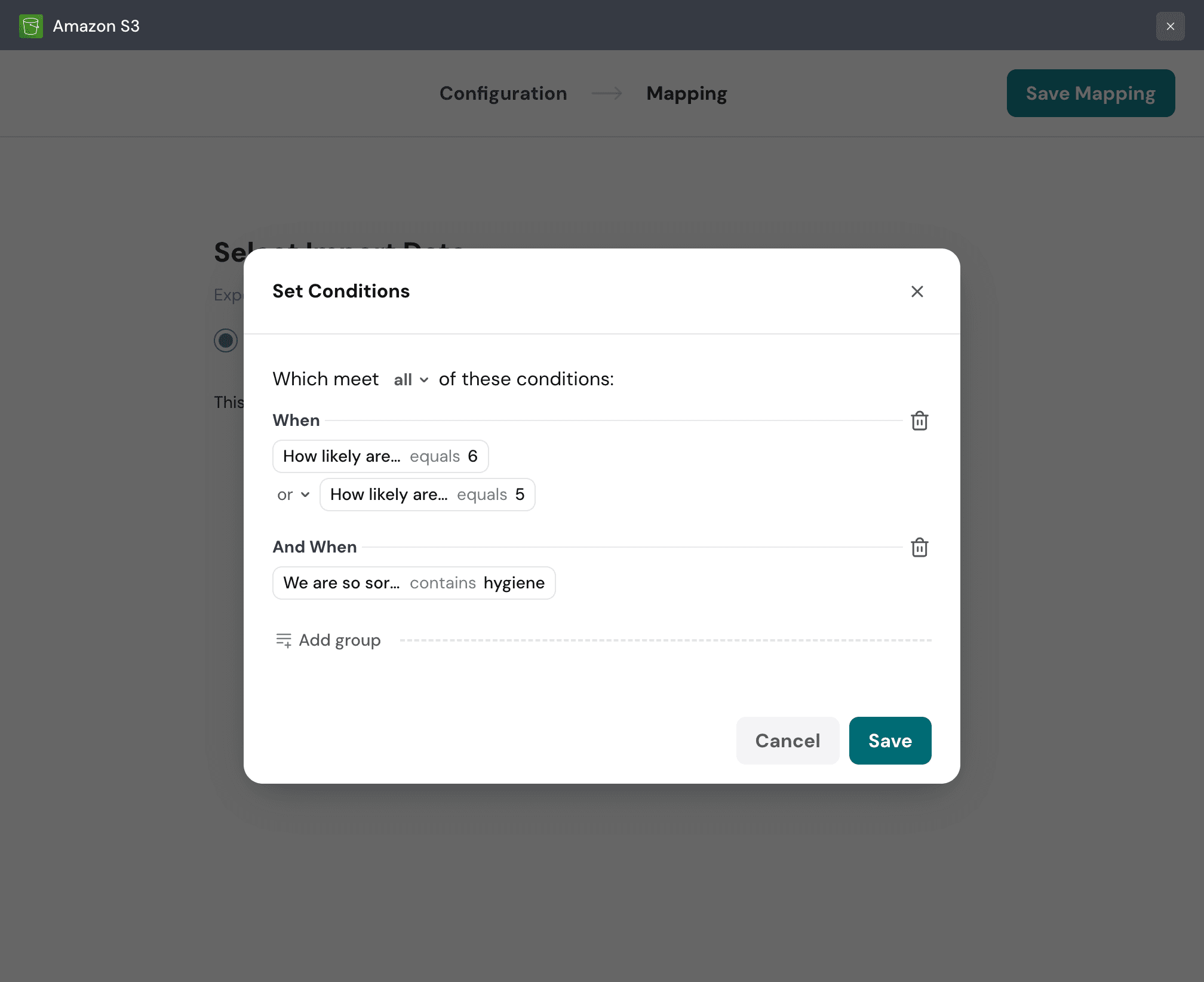The height and width of the screenshot is (982, 1204).
Task: Close the Set Conditions dialog
Action: [x=917, y=291]
